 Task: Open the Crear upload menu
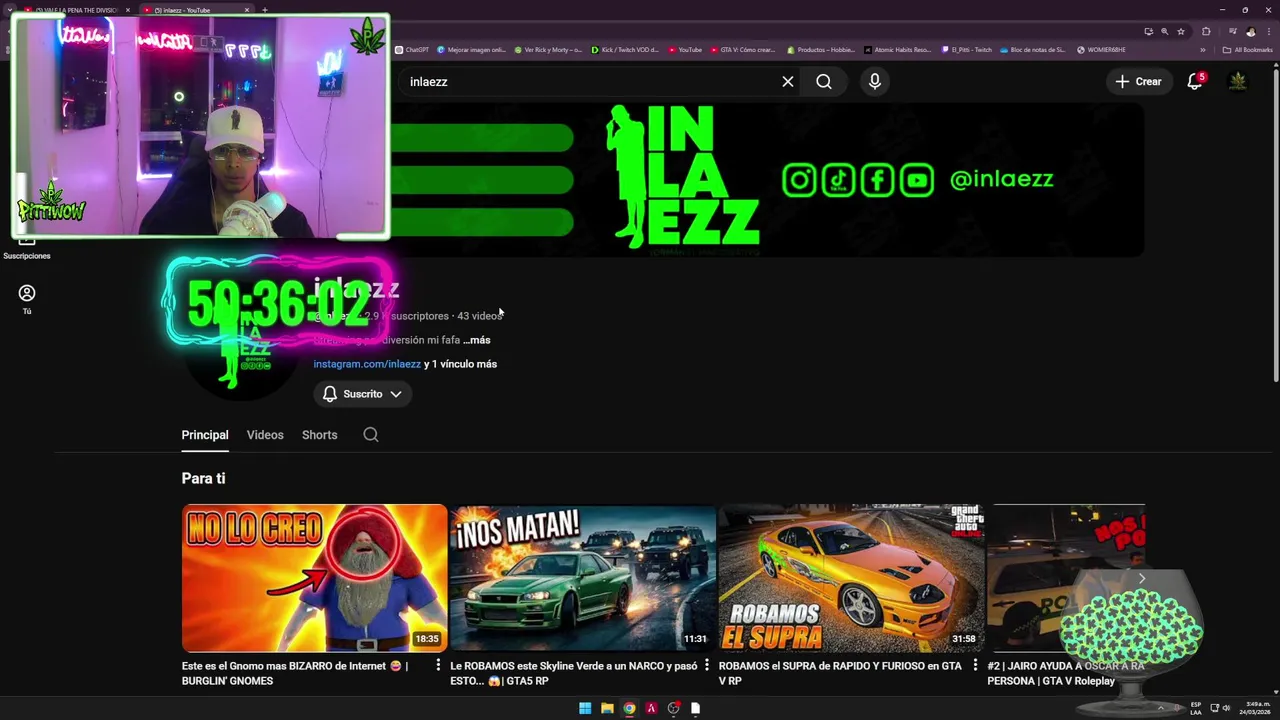(x=1139, y=82)
